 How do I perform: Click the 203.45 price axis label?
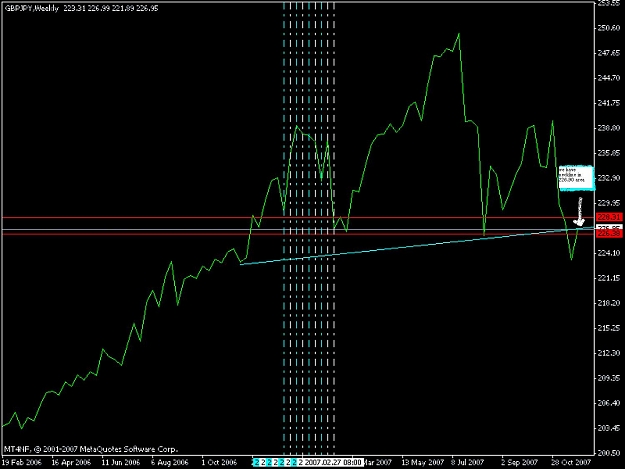[x=608, y=428]
